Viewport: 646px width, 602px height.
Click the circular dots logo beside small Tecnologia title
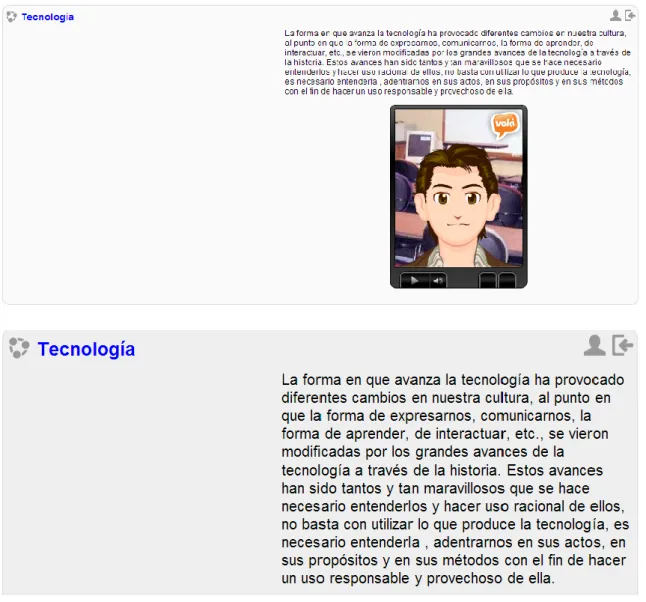(x=12, y=17)
